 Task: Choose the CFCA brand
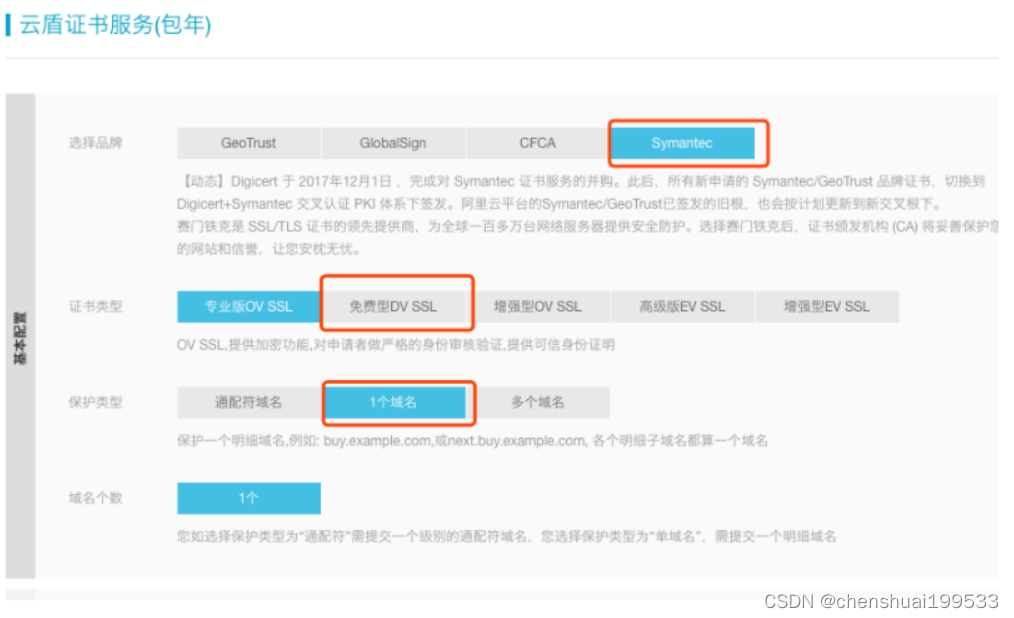537,143
